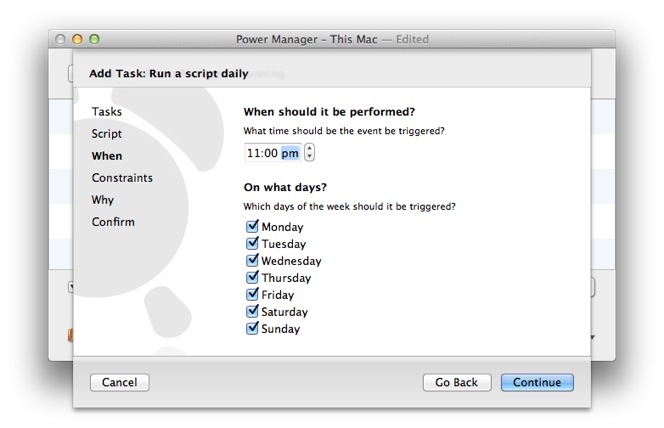Viewport: 664px width, 428px height.
Task: Click the gray close window button
Action: tap(60, 39)
